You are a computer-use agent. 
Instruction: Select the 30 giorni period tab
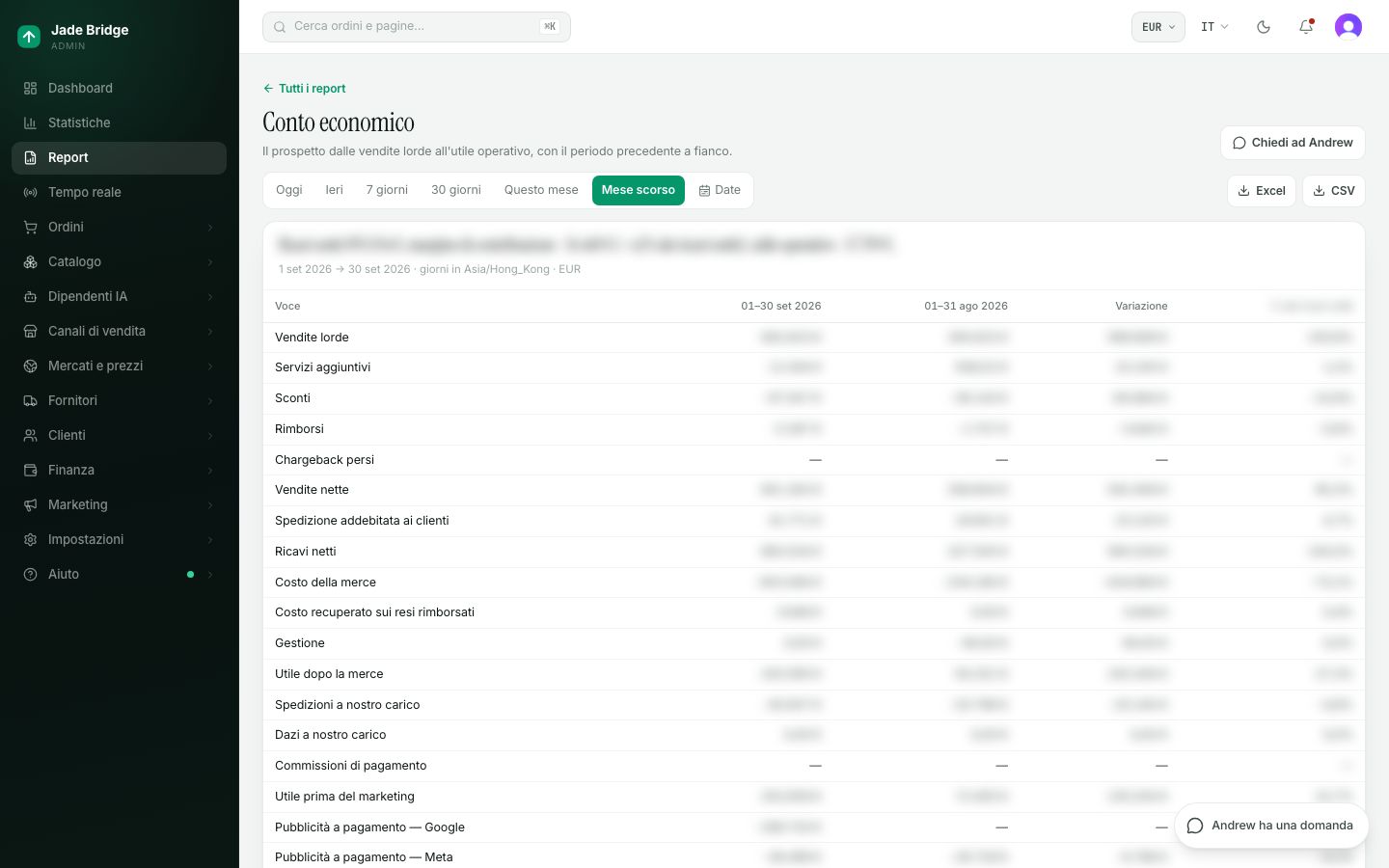point(456,190)
